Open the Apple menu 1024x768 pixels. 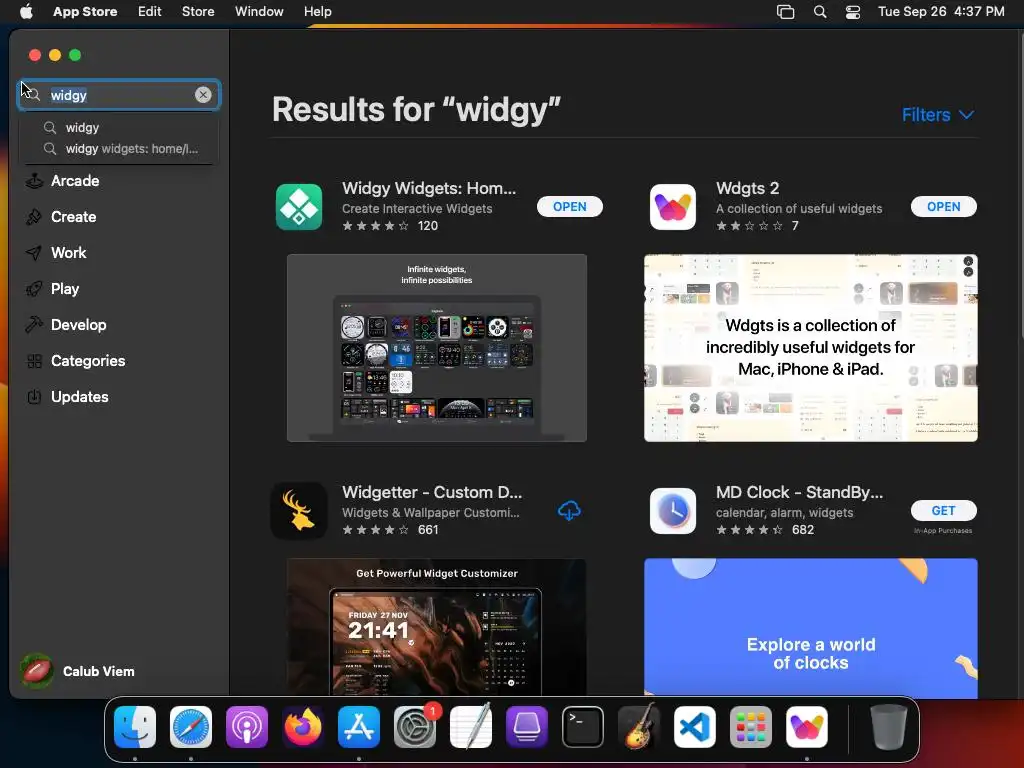click(x=26, y=11)
